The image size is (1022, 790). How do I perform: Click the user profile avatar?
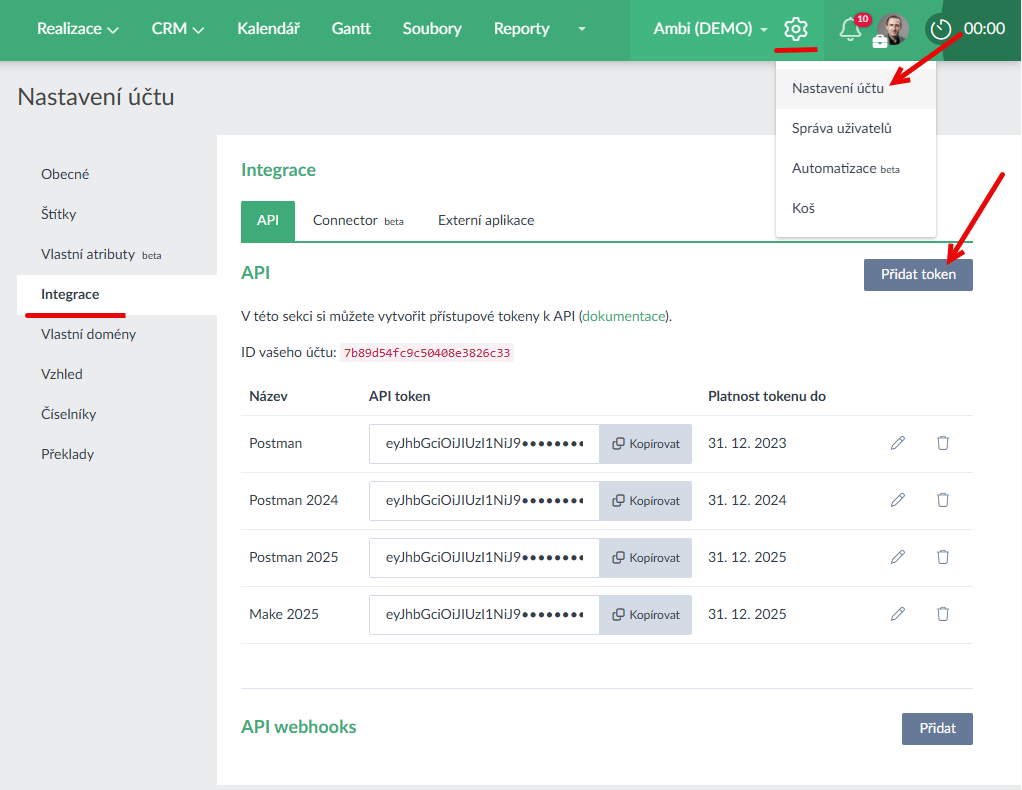[x=893, y=29]
